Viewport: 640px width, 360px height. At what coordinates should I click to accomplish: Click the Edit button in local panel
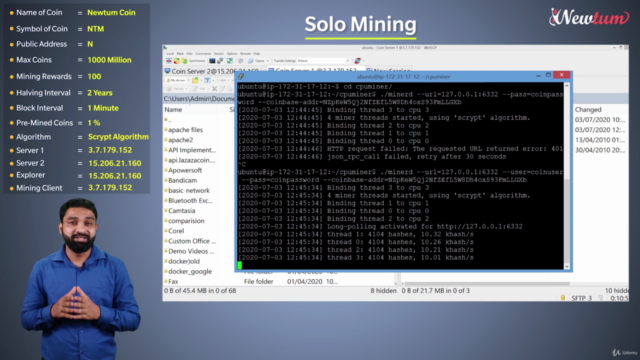coord(200,89)
